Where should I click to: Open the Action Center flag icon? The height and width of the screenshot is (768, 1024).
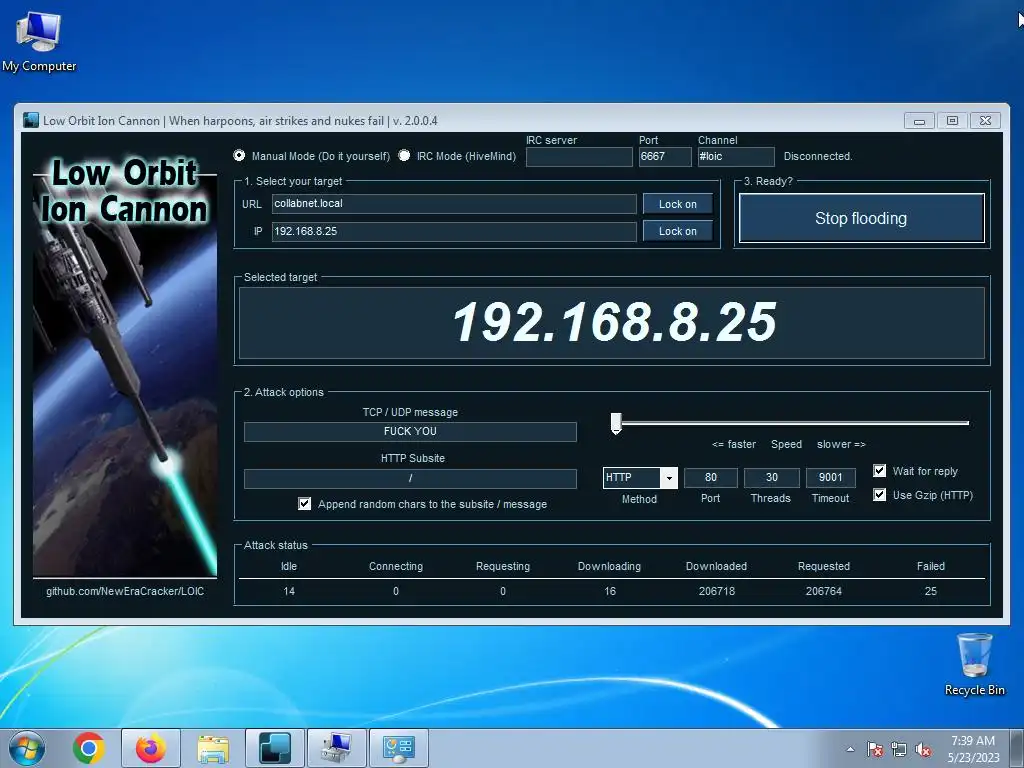[x=874, y=749]
